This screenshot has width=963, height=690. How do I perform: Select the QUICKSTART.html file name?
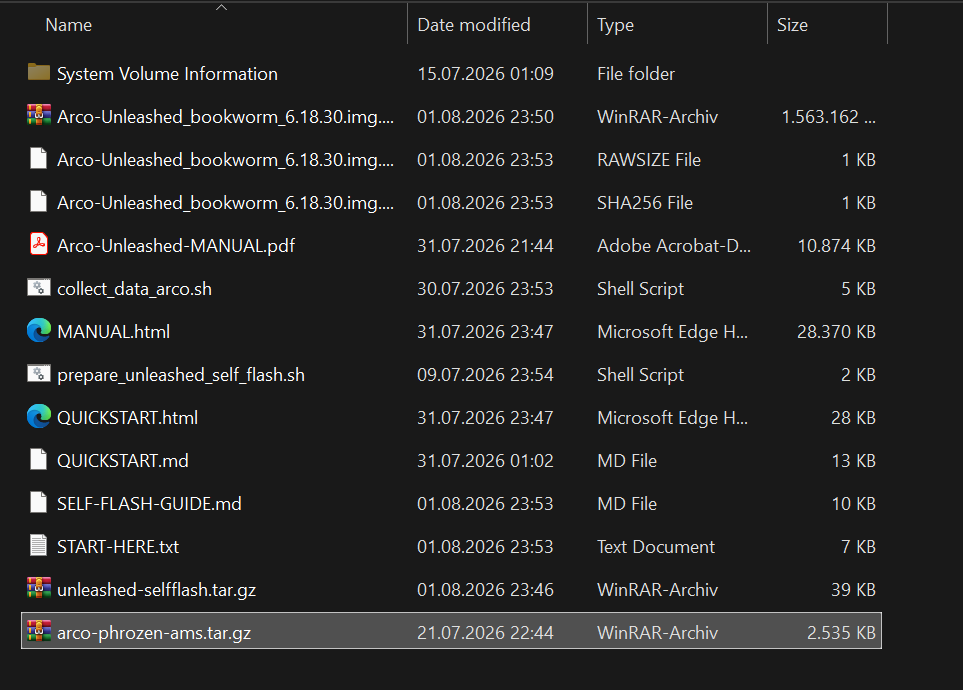tap(127, 418)
